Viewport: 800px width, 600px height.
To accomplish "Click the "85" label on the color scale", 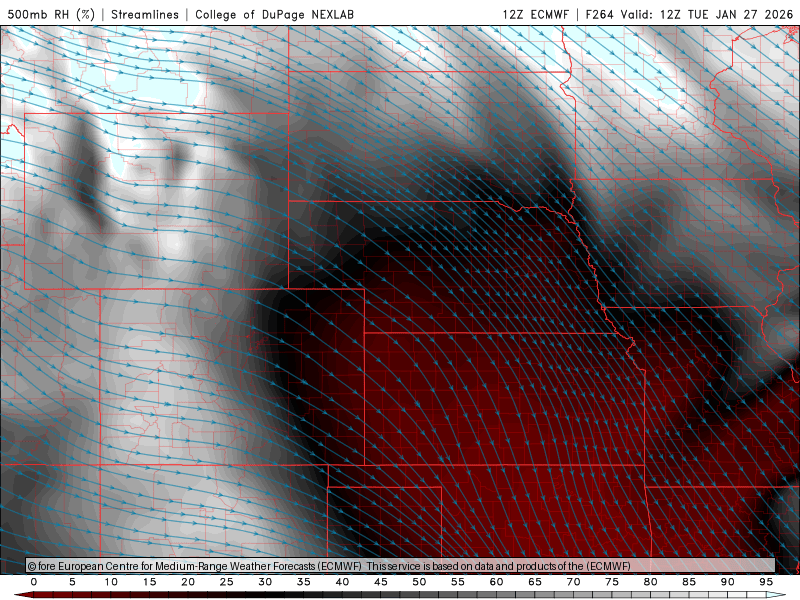I will click(689, 582).
